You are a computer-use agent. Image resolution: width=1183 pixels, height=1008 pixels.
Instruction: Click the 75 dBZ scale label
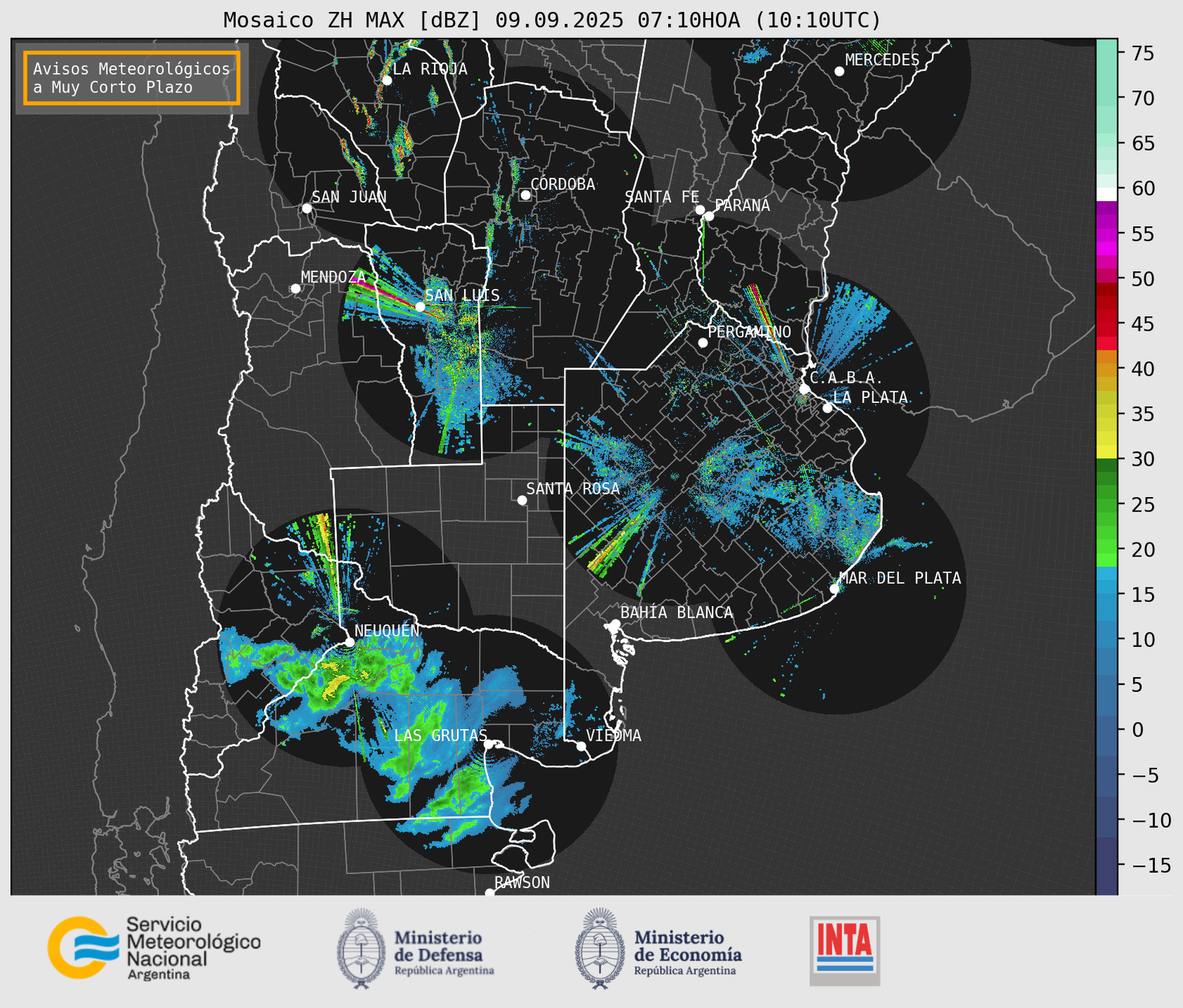1143,53
